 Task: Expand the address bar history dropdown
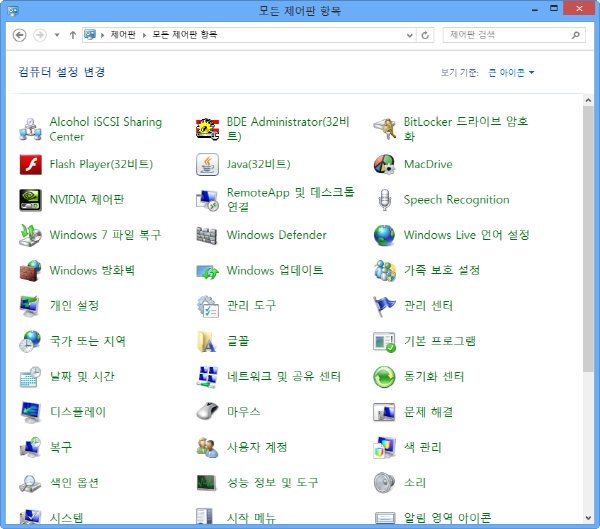tap(409, 35)
